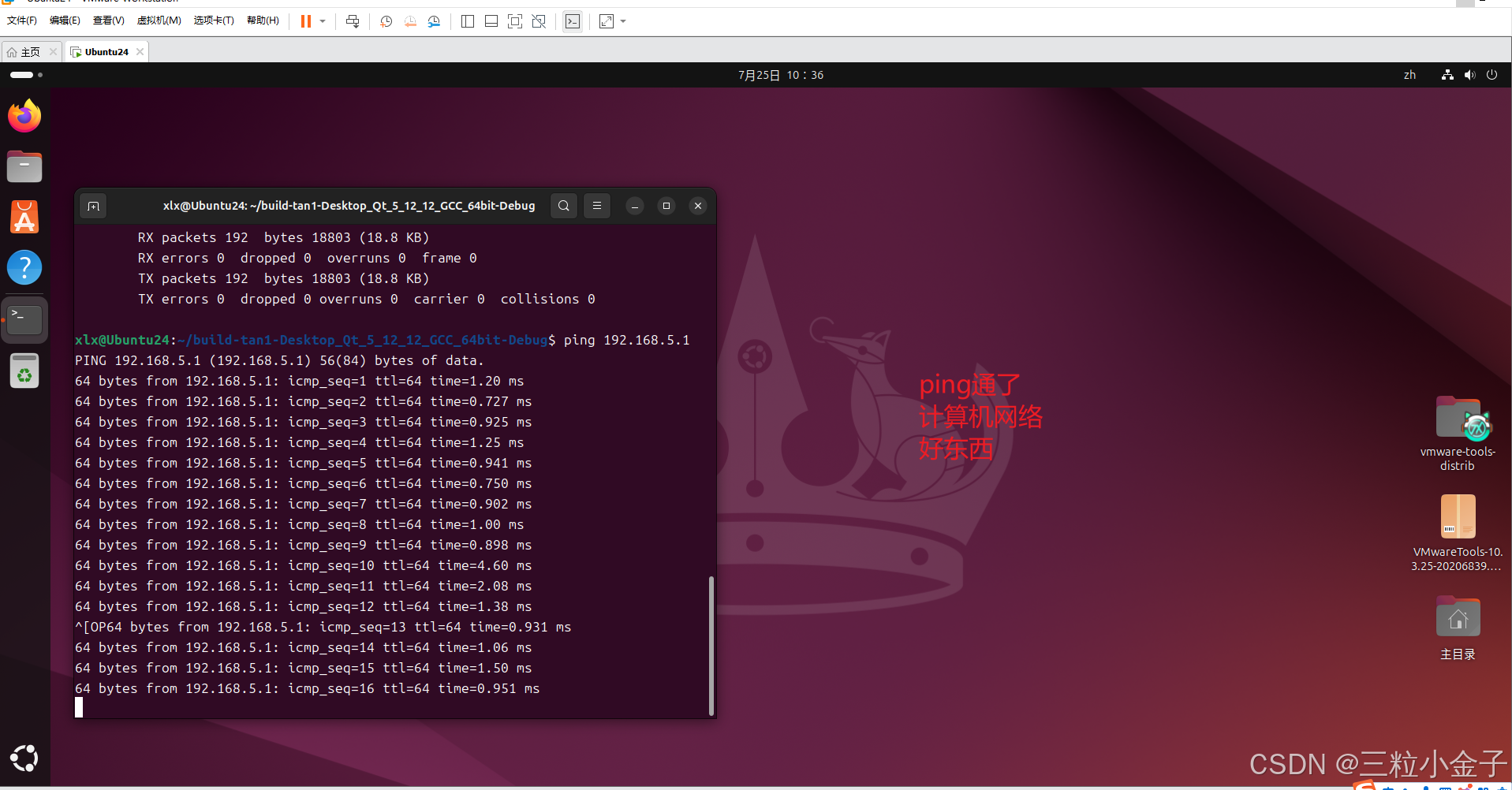This screenshot has height=790, width=1512.
Task: Click the 'TX errors 0' line
Action: click(x=366, y=299)
